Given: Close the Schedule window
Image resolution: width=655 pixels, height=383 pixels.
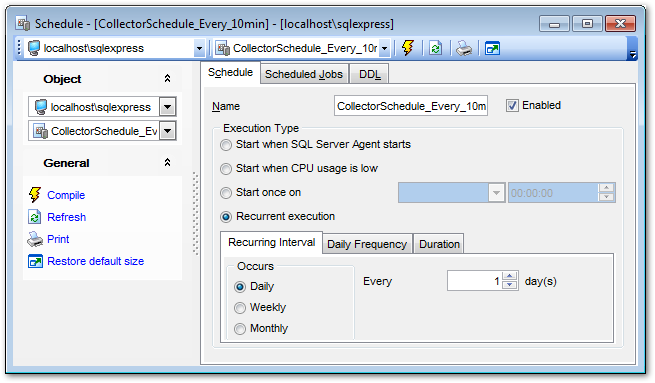Looking at the screenshot, I should [x=620, y=24].
